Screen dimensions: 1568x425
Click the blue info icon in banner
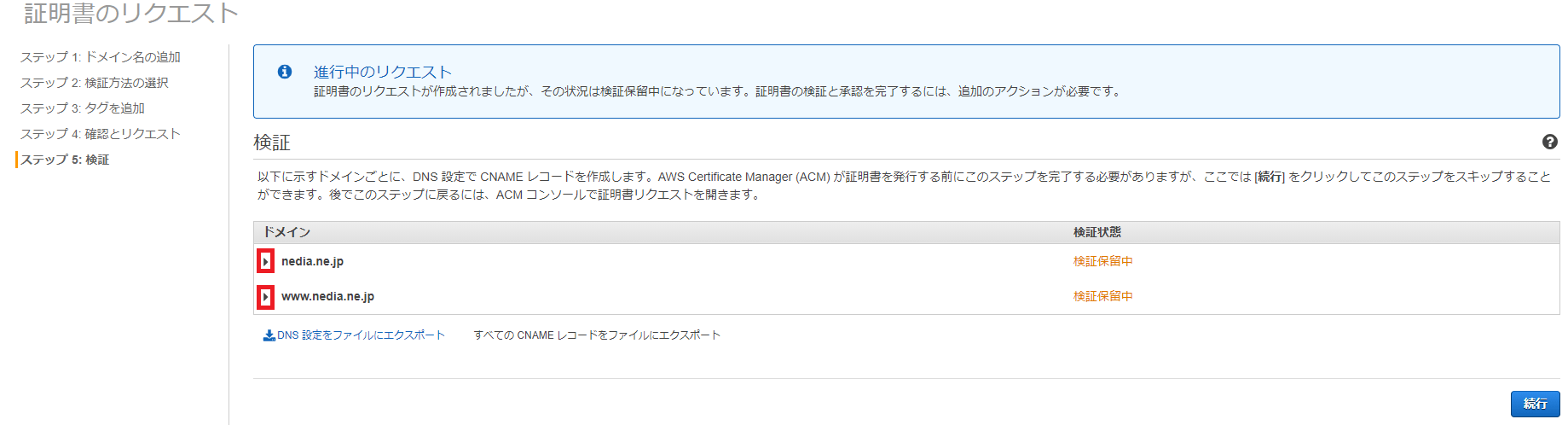[285, 72]
